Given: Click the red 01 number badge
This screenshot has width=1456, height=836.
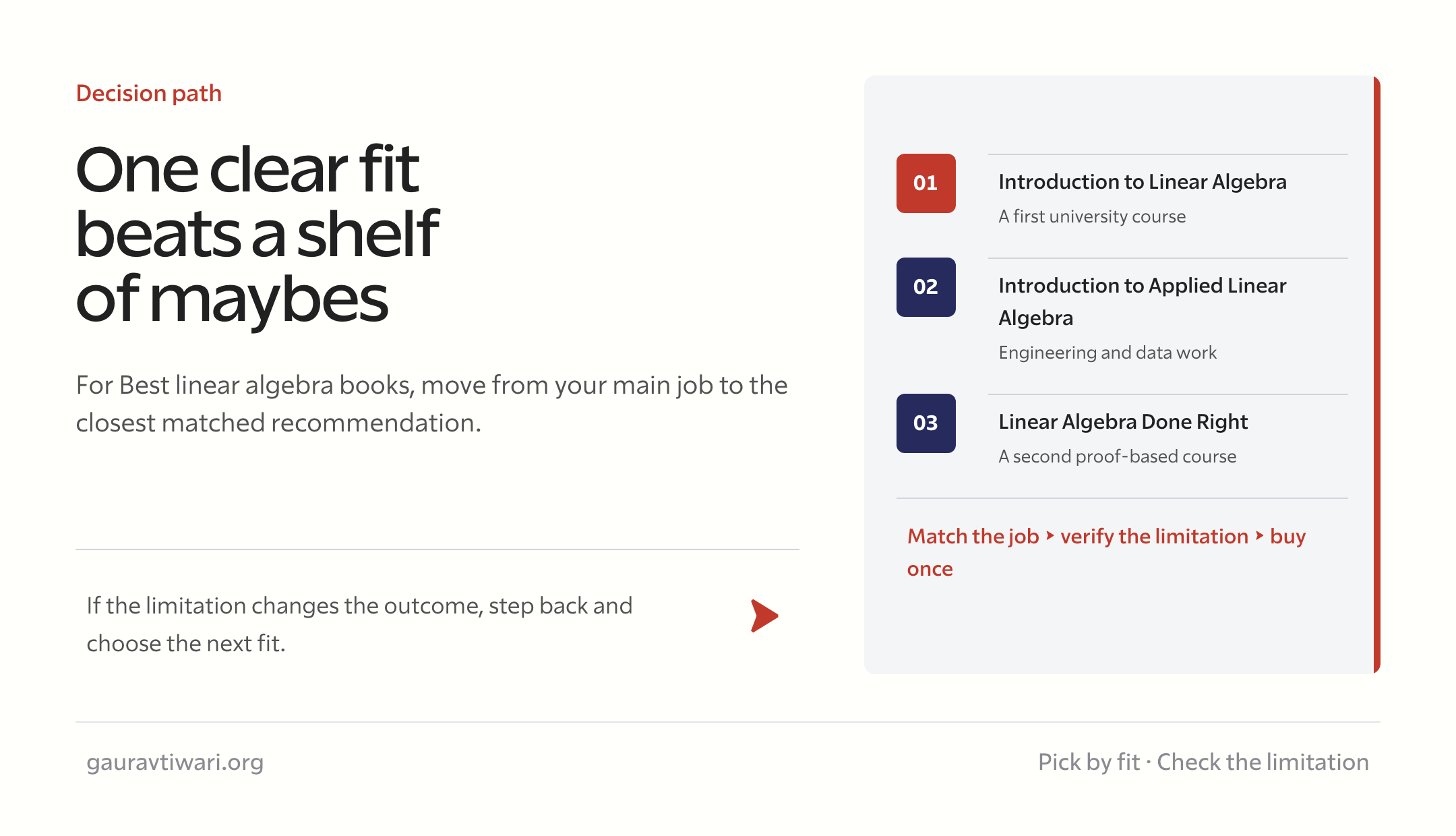Looking at the screenshot, I should [926, 183].
